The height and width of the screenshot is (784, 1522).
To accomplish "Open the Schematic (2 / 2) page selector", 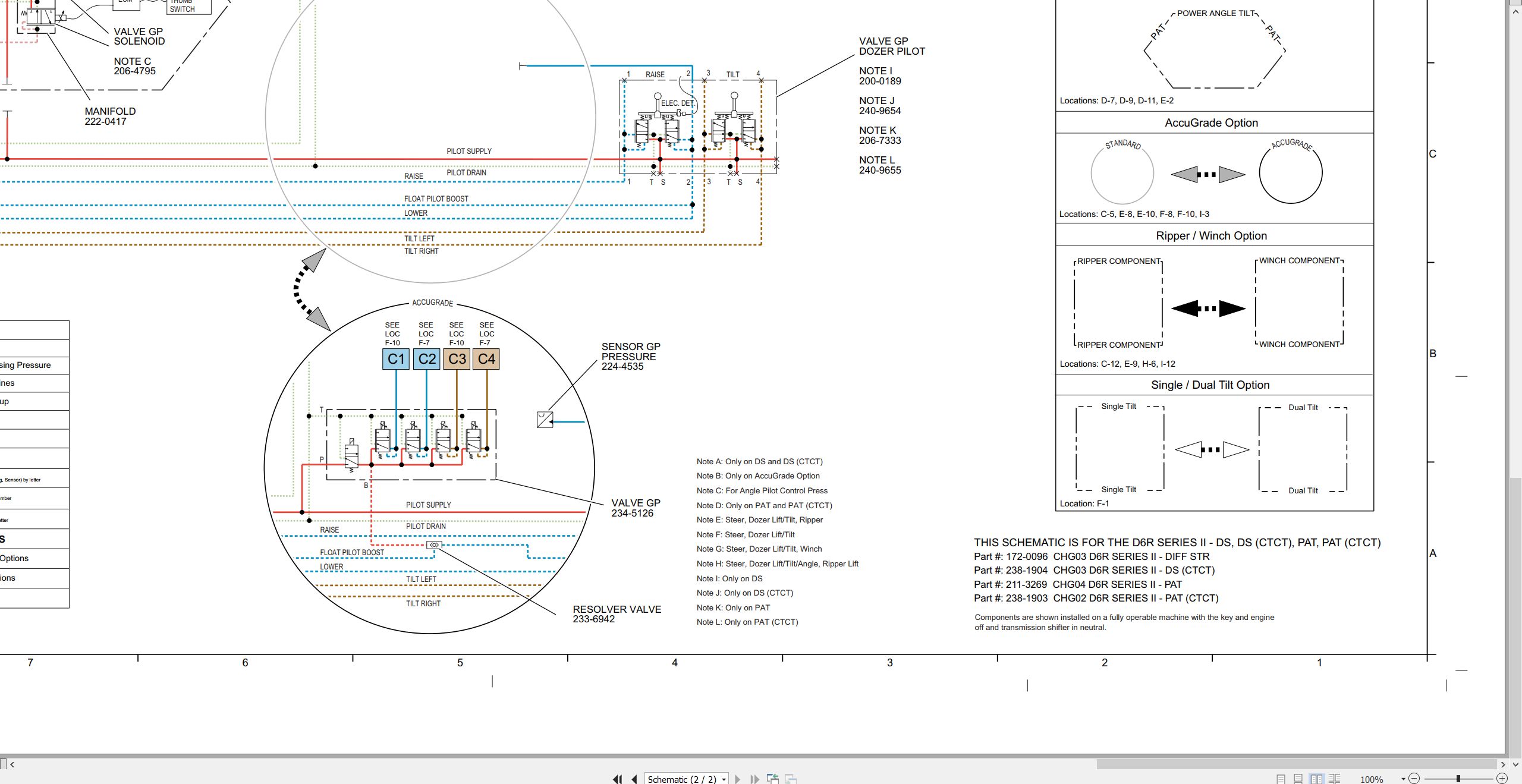I will [687, 779].
